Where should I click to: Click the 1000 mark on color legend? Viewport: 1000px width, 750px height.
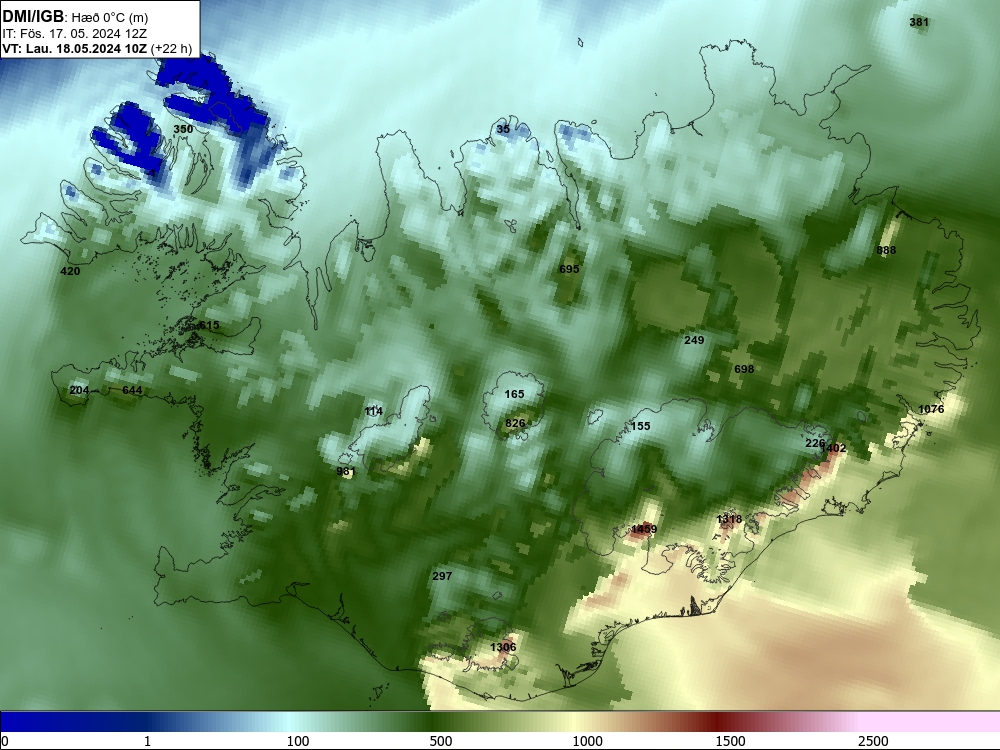tap(587, 741)
